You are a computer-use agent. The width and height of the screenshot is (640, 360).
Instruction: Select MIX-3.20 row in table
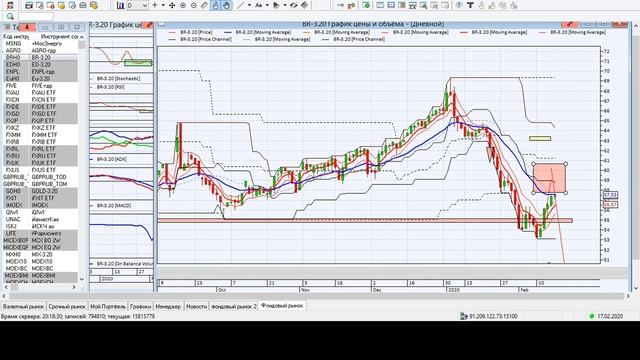point(40,254)
